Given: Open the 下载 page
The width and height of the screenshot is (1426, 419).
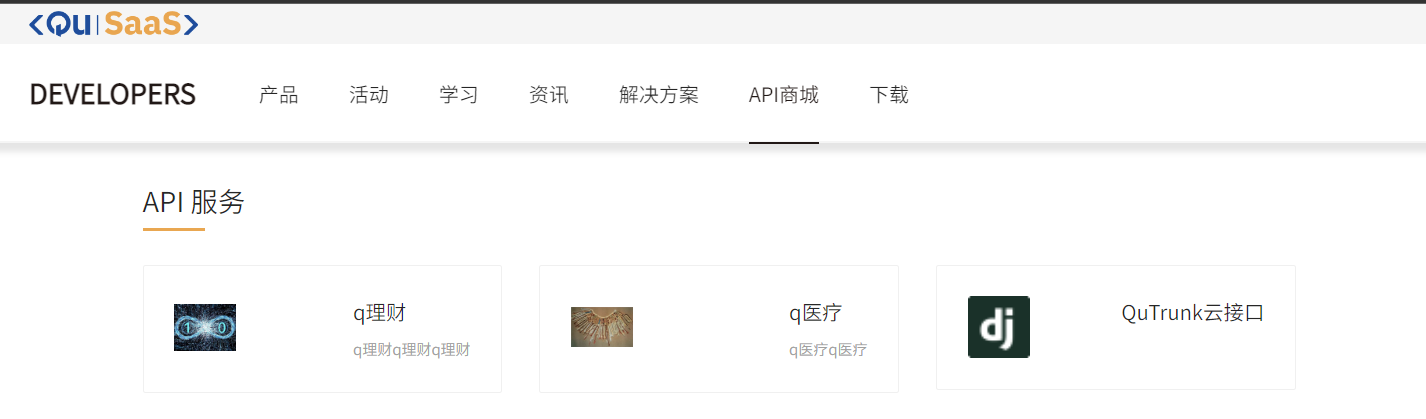Looking at the screenshot, I should pyautogui.click(x=889, y=96).
